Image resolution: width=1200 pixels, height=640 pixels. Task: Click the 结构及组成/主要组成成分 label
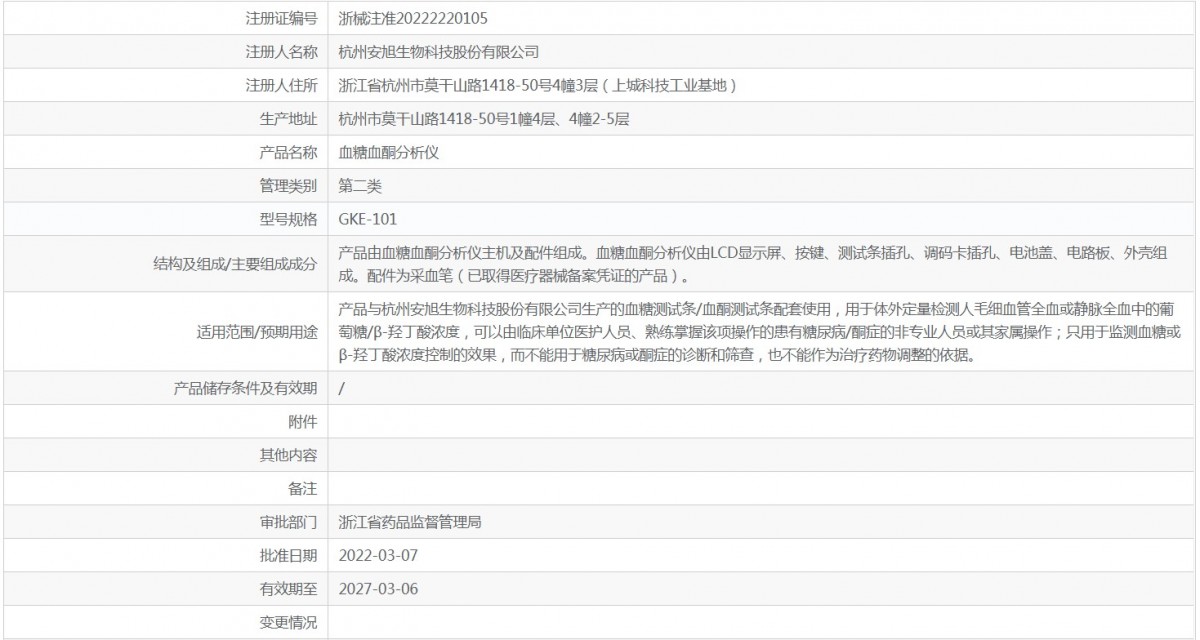(235, 264)
